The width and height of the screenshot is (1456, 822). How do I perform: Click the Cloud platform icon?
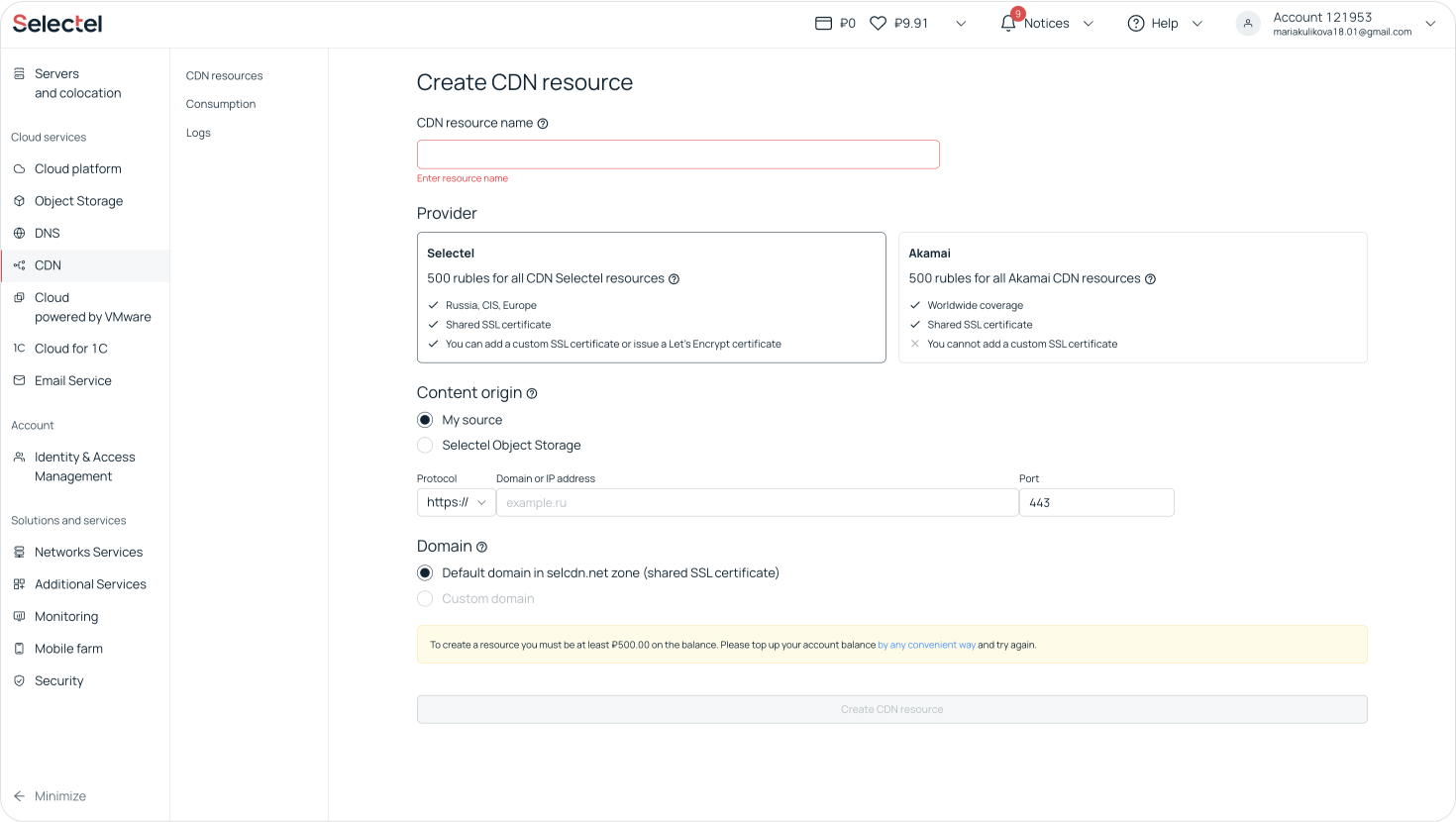(x=19, y=169)
